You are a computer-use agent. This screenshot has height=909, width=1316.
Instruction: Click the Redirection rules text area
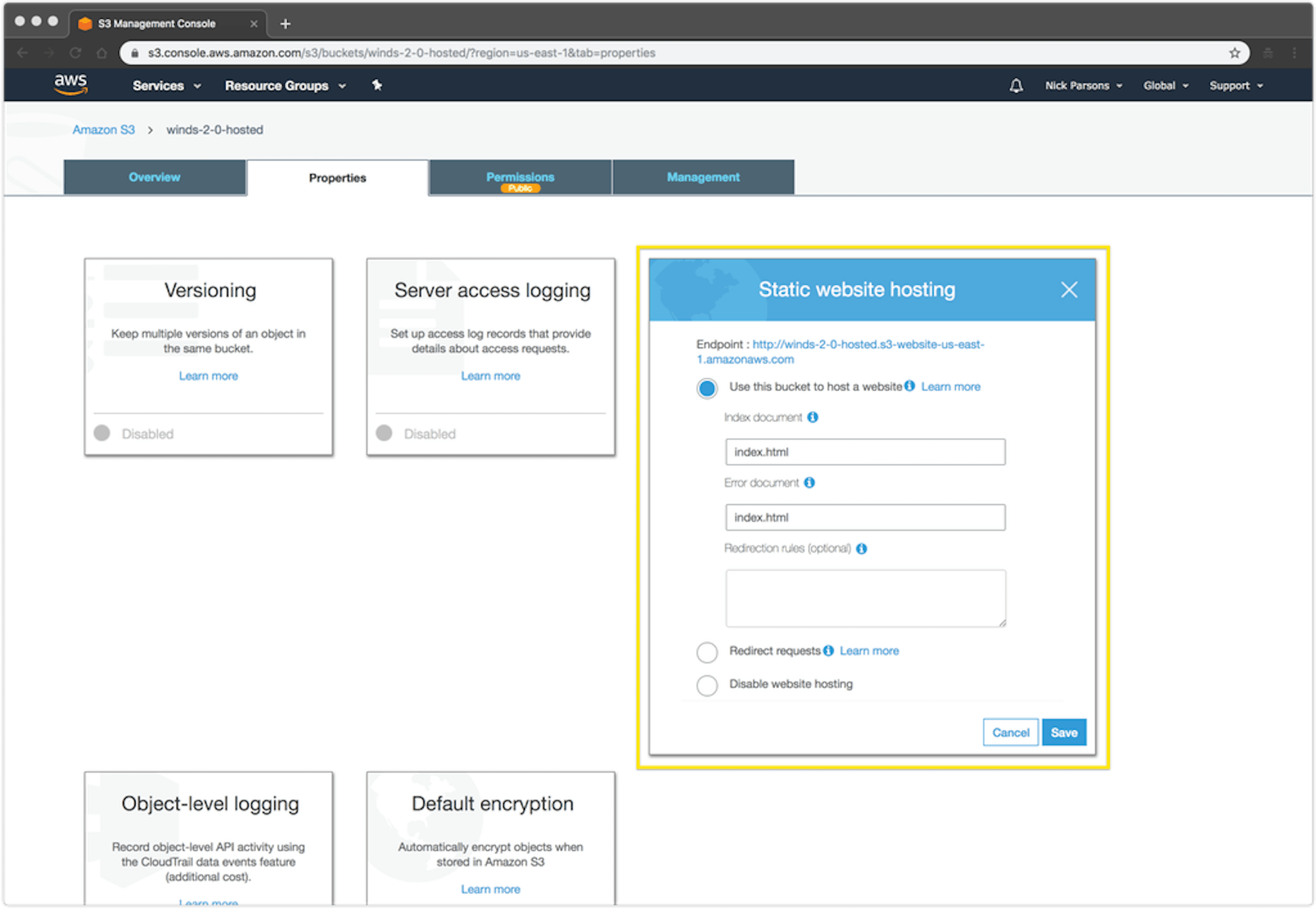pyautogui.click(x=866, y=598)
